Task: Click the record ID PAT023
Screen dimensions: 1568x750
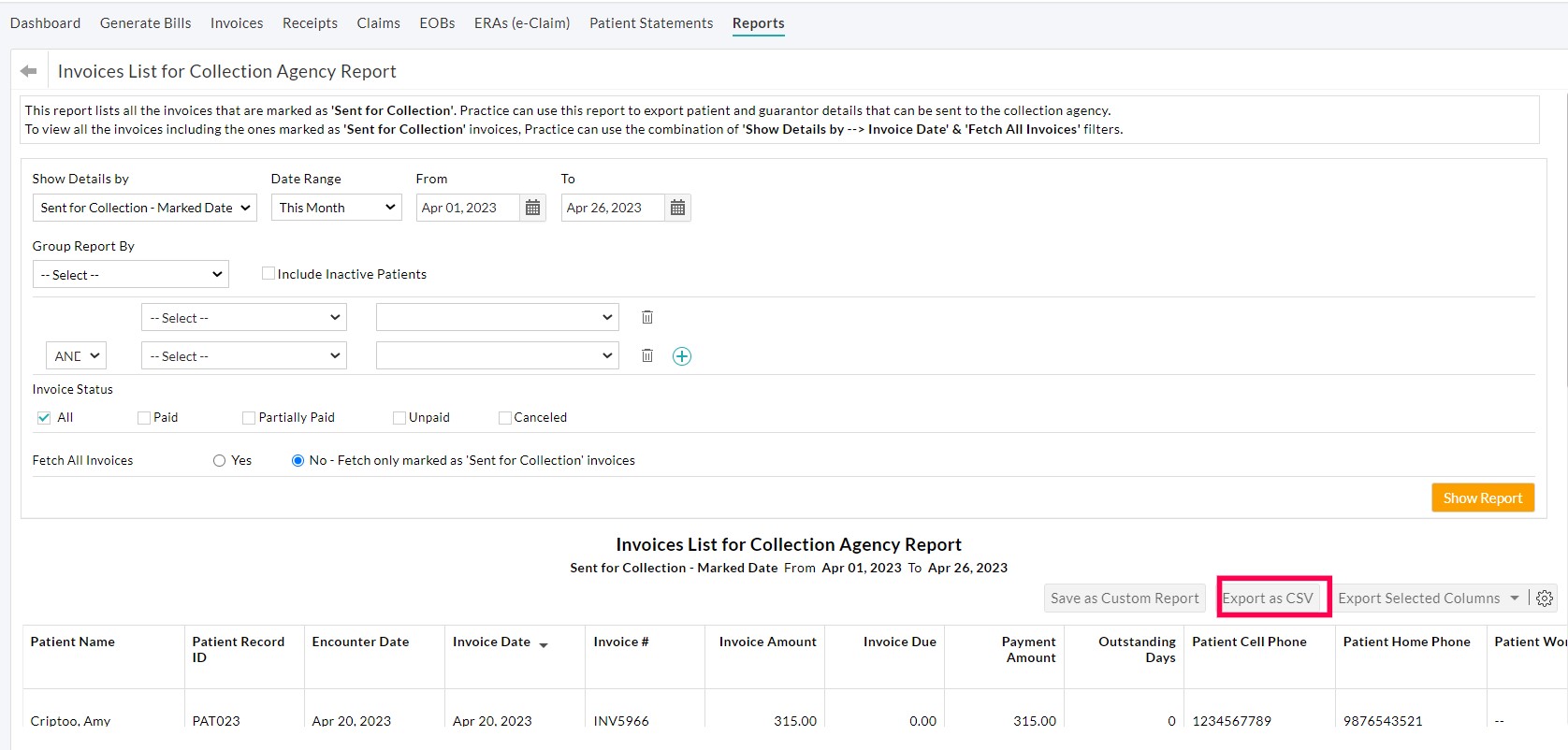Action: point(216,721)
